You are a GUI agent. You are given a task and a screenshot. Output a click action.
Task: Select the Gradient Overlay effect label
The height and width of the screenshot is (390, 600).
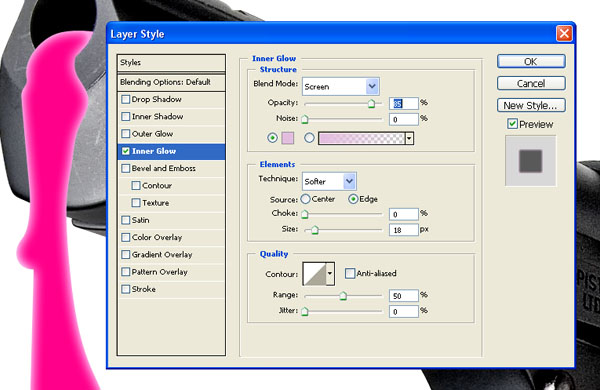pyautogui.click(x=162, y=255)
